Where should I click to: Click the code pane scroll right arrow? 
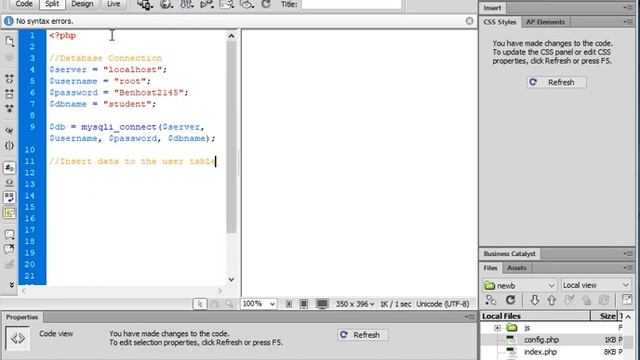pos(220,291)
